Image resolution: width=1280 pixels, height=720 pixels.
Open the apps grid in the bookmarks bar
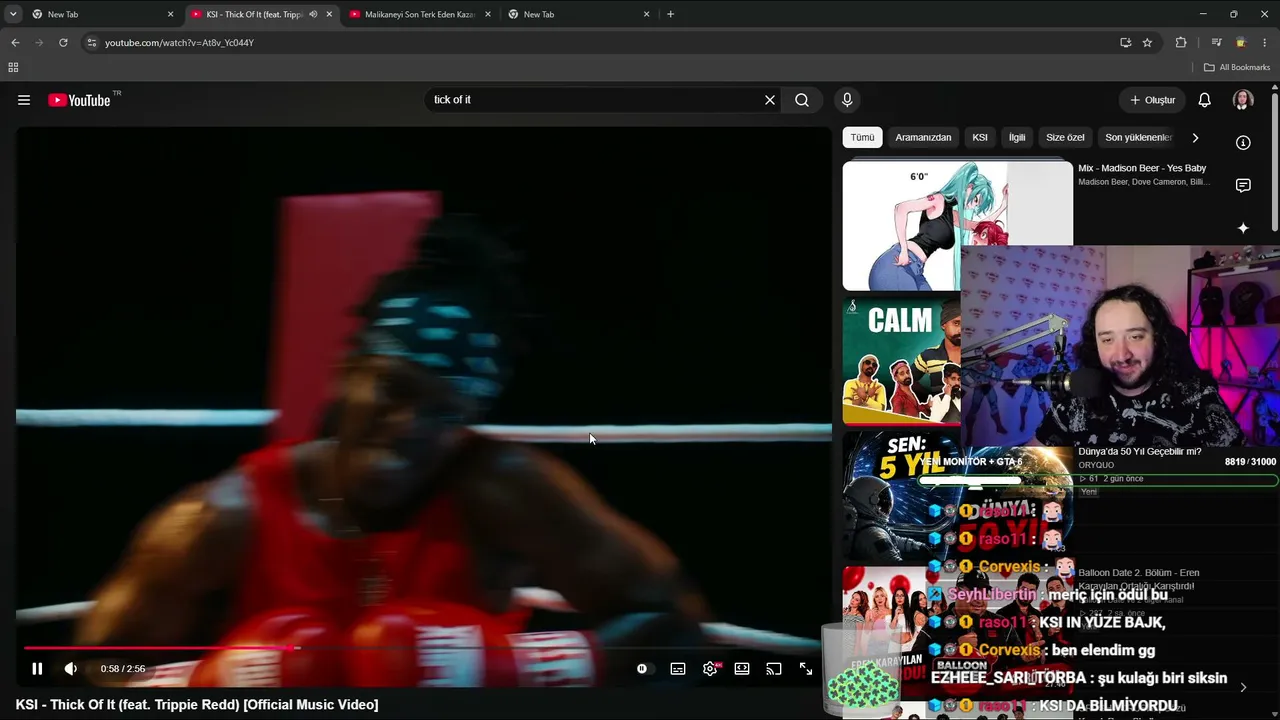[x=13, y=67]
